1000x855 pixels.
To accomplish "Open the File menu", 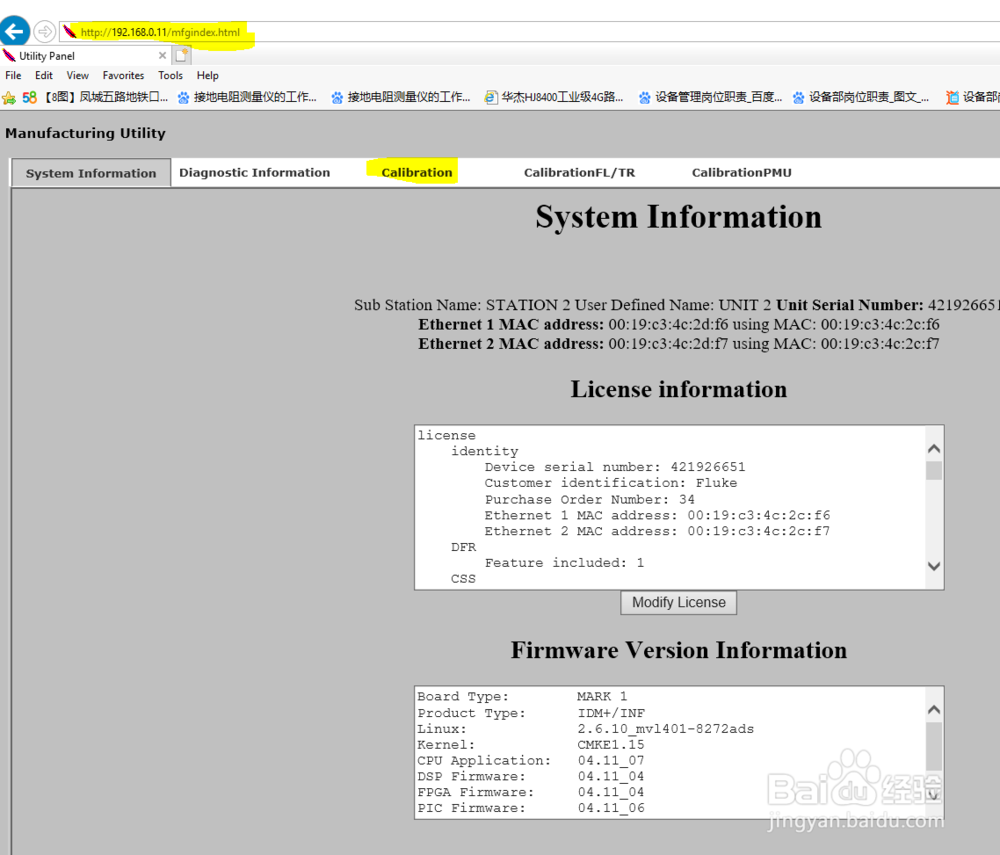I will coord(13,75).
